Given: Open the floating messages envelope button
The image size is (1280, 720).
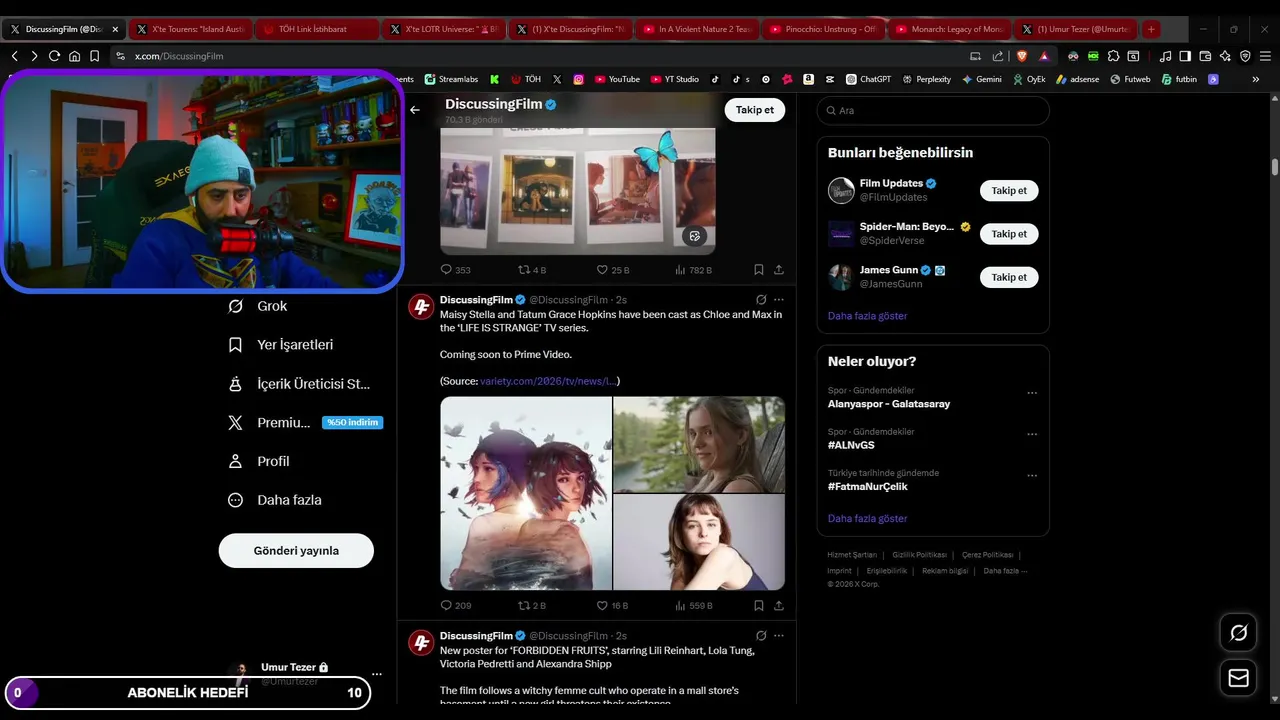Looking at the screenshot, I should click(x=1239, y=678).
